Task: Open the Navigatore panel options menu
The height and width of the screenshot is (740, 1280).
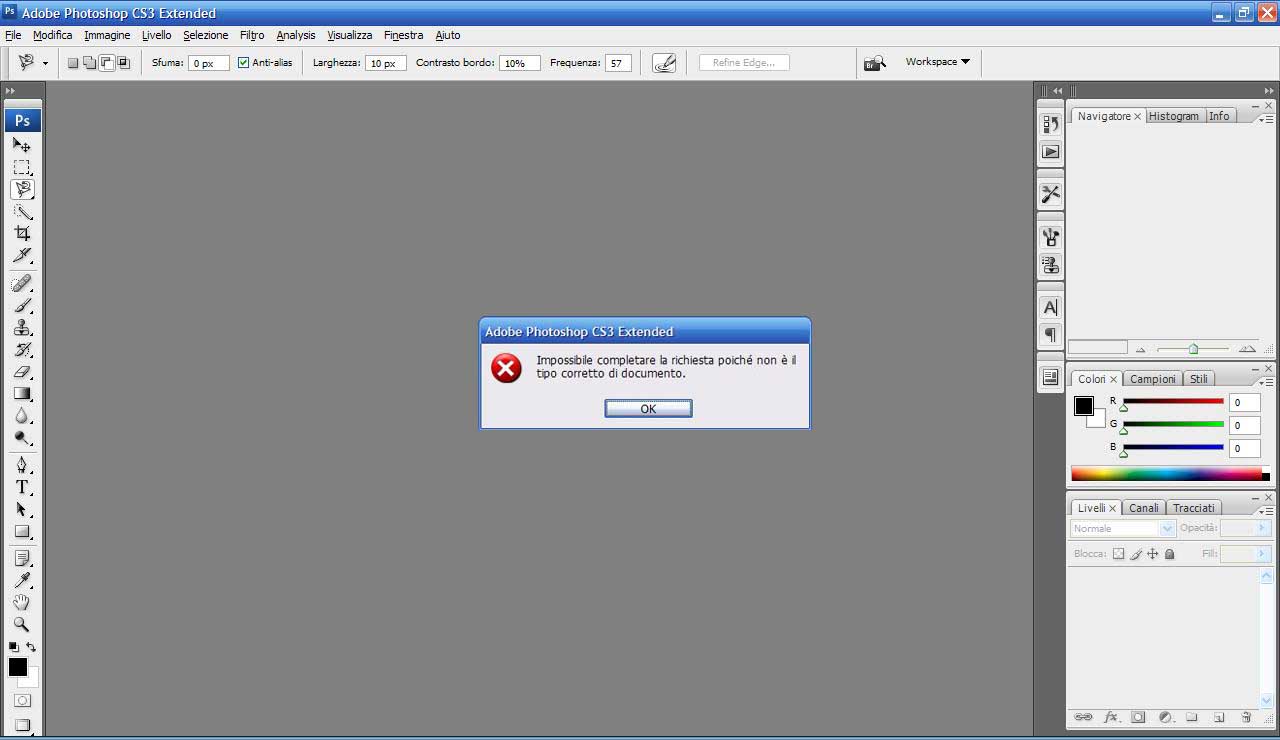Action: pos(1266,118)
